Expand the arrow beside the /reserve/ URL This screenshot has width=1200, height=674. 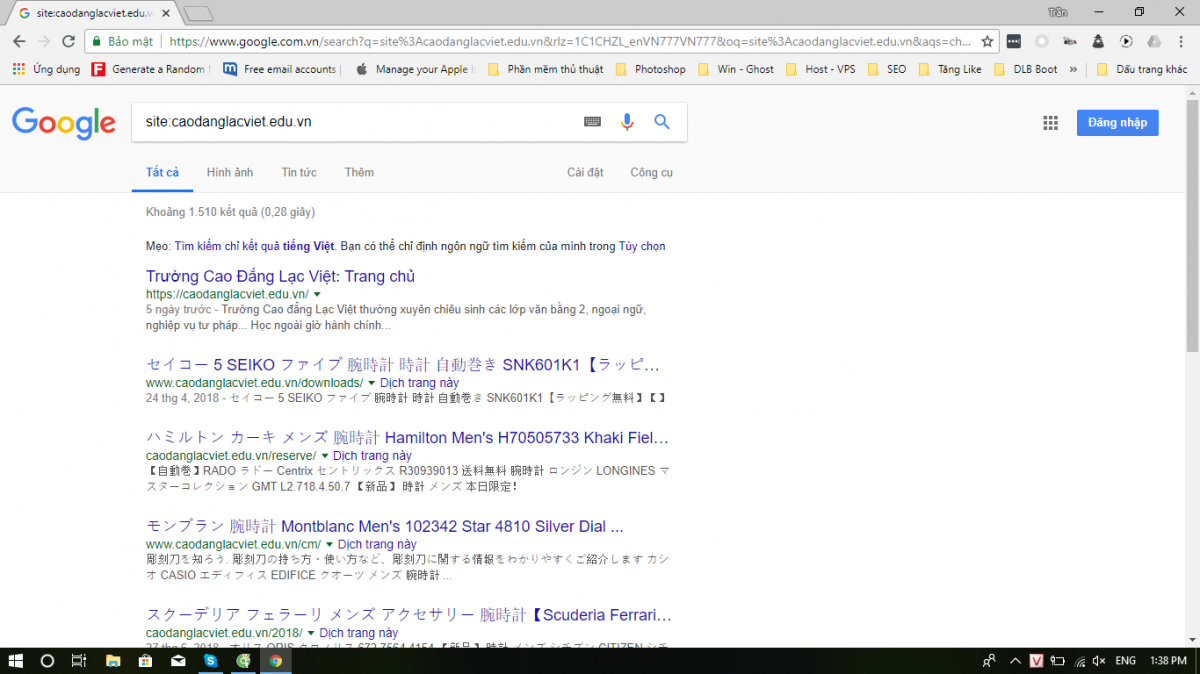(x=325, y=456)
